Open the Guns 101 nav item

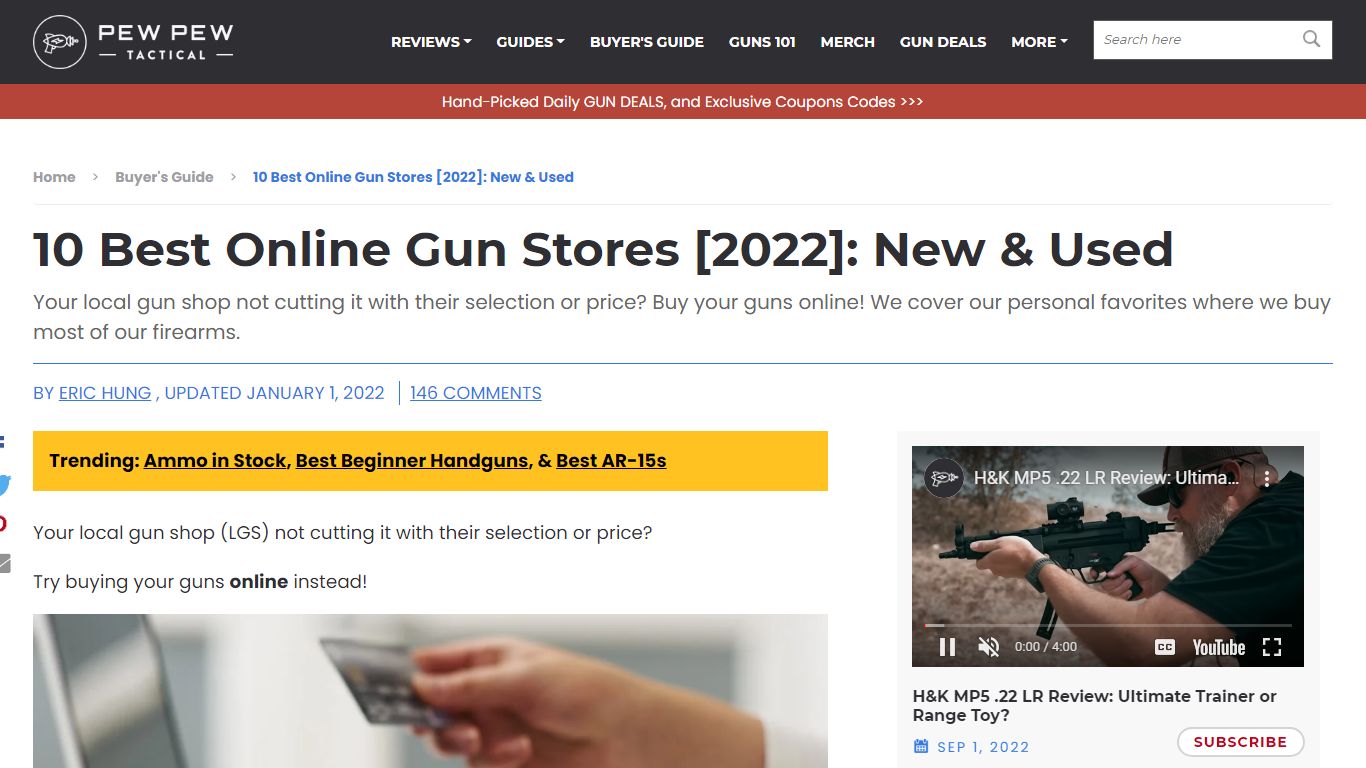pyautogui.click(x=762, y=42)
